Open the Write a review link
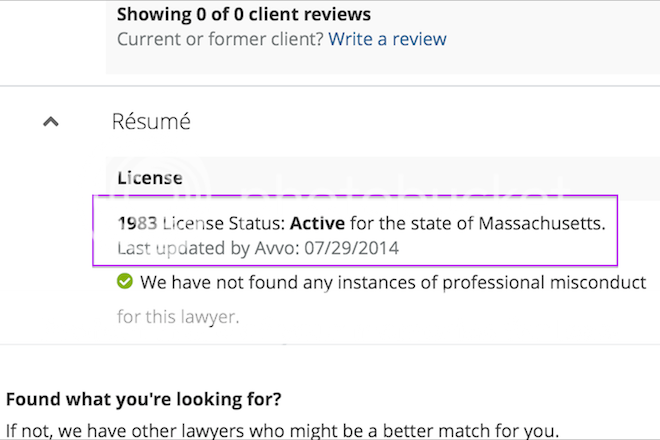 [x=387, y=40]
